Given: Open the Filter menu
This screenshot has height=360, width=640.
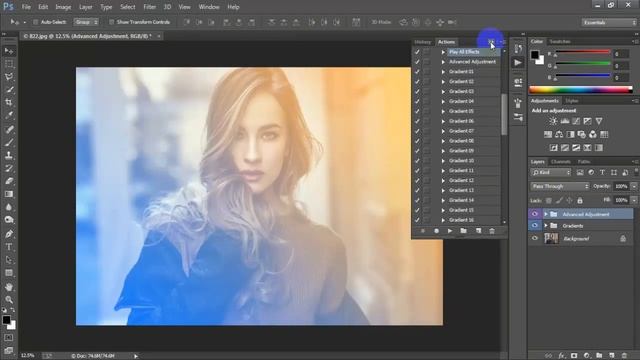Looking at the screenshot, I should tap(149, 7).
